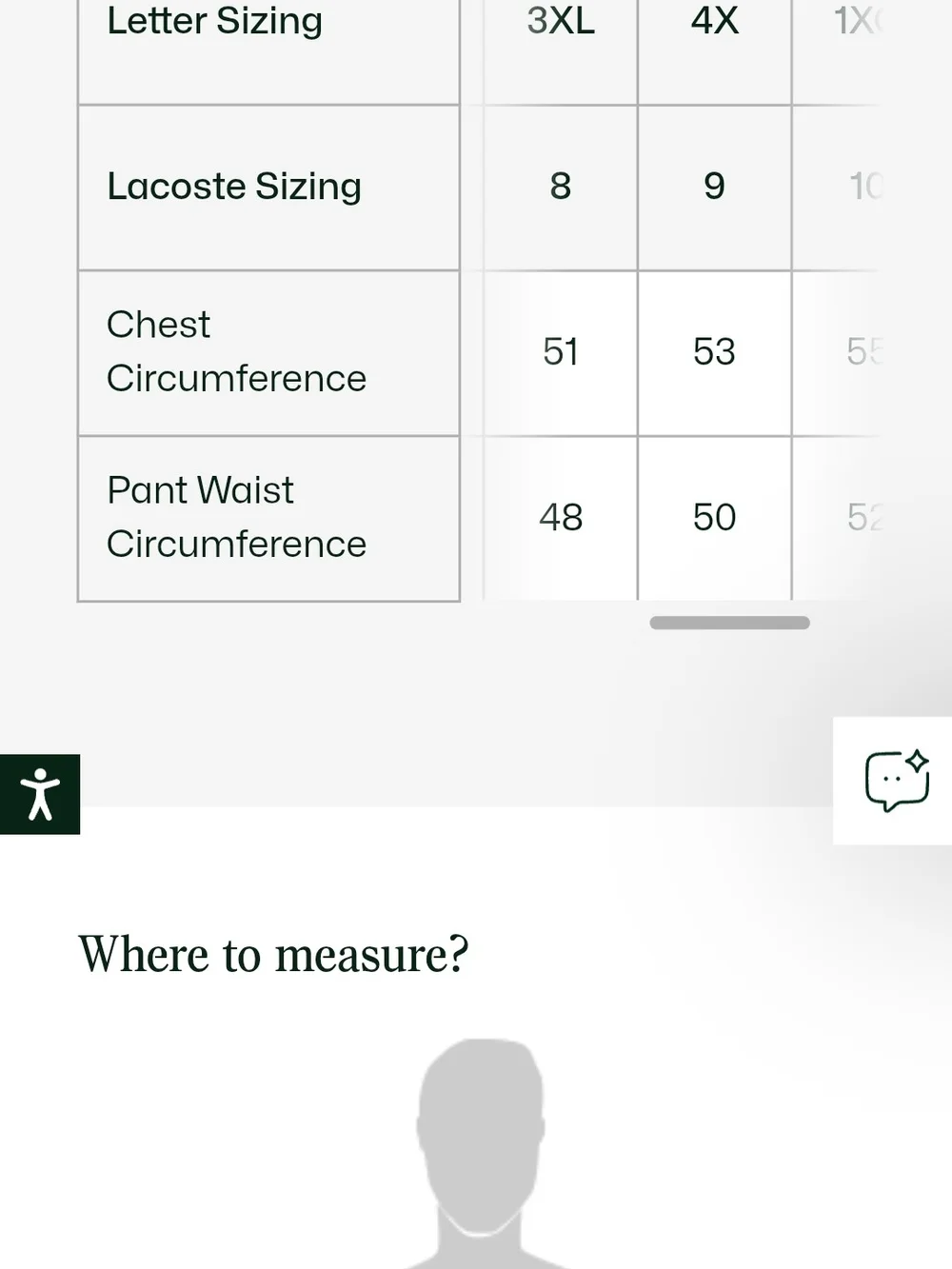The height and width of the screenshot is (1269, 952).
Task: Click the partially visible 1X size column
Action: click(859, 21)
